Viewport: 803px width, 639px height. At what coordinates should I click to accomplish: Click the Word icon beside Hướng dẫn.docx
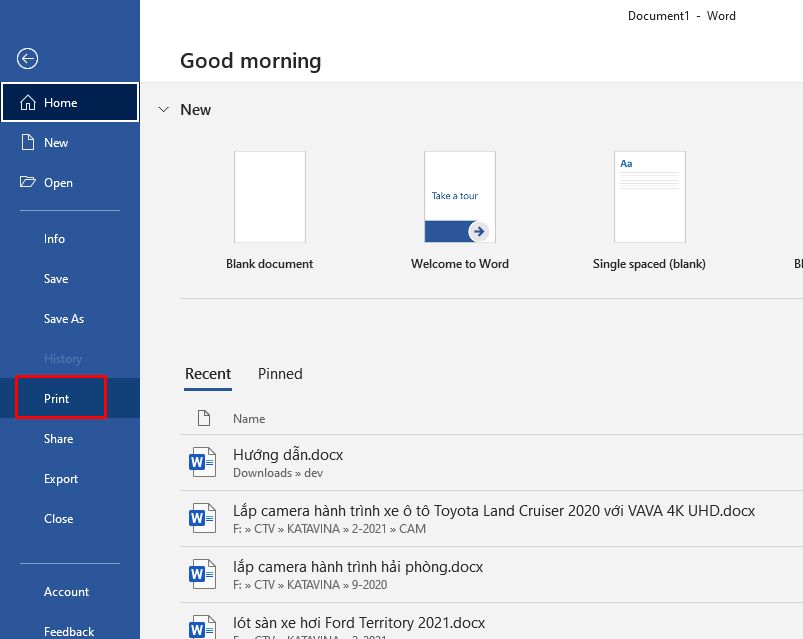tap(202, 462)
